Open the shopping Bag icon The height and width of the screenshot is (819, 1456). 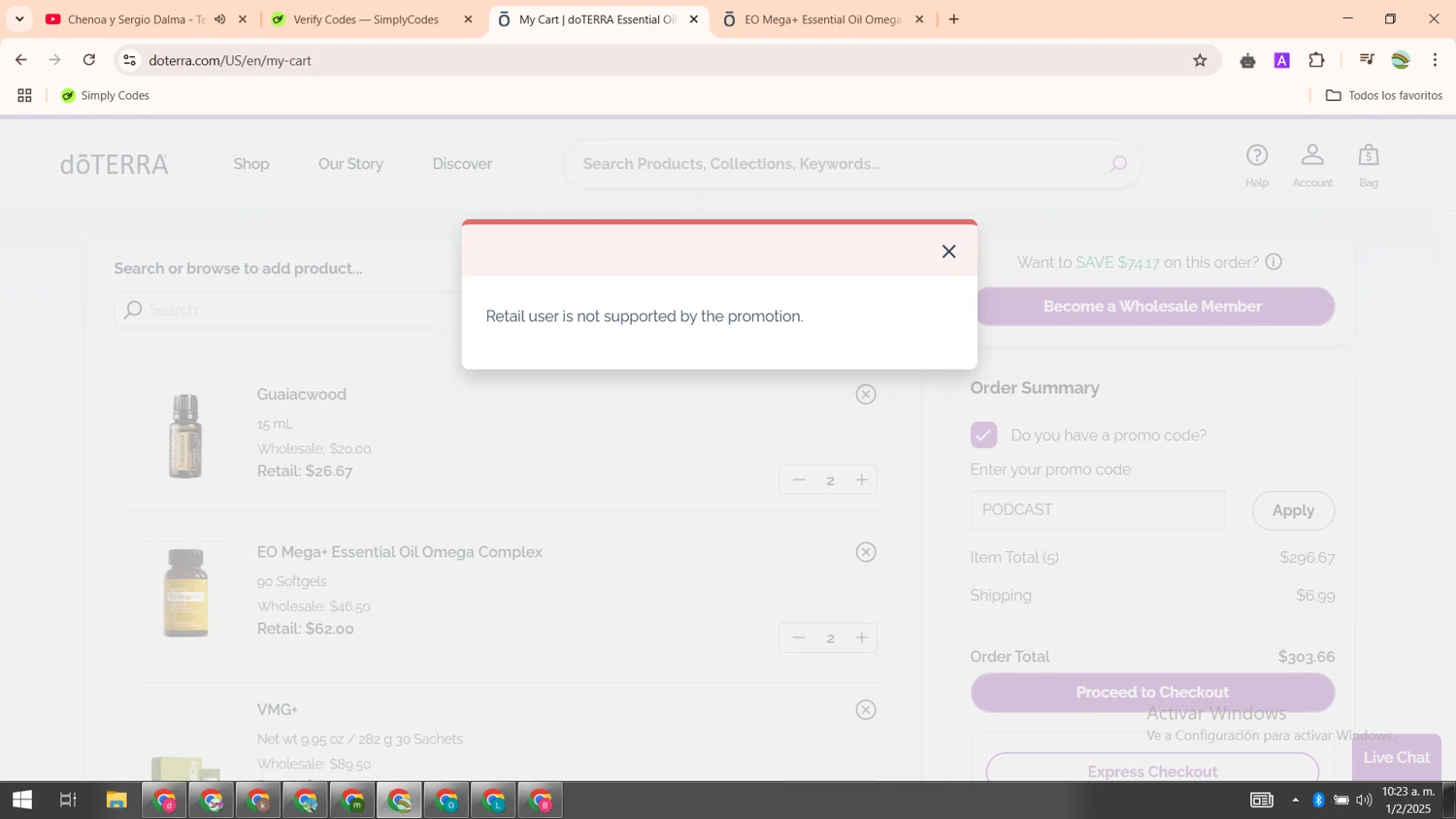1369,165
